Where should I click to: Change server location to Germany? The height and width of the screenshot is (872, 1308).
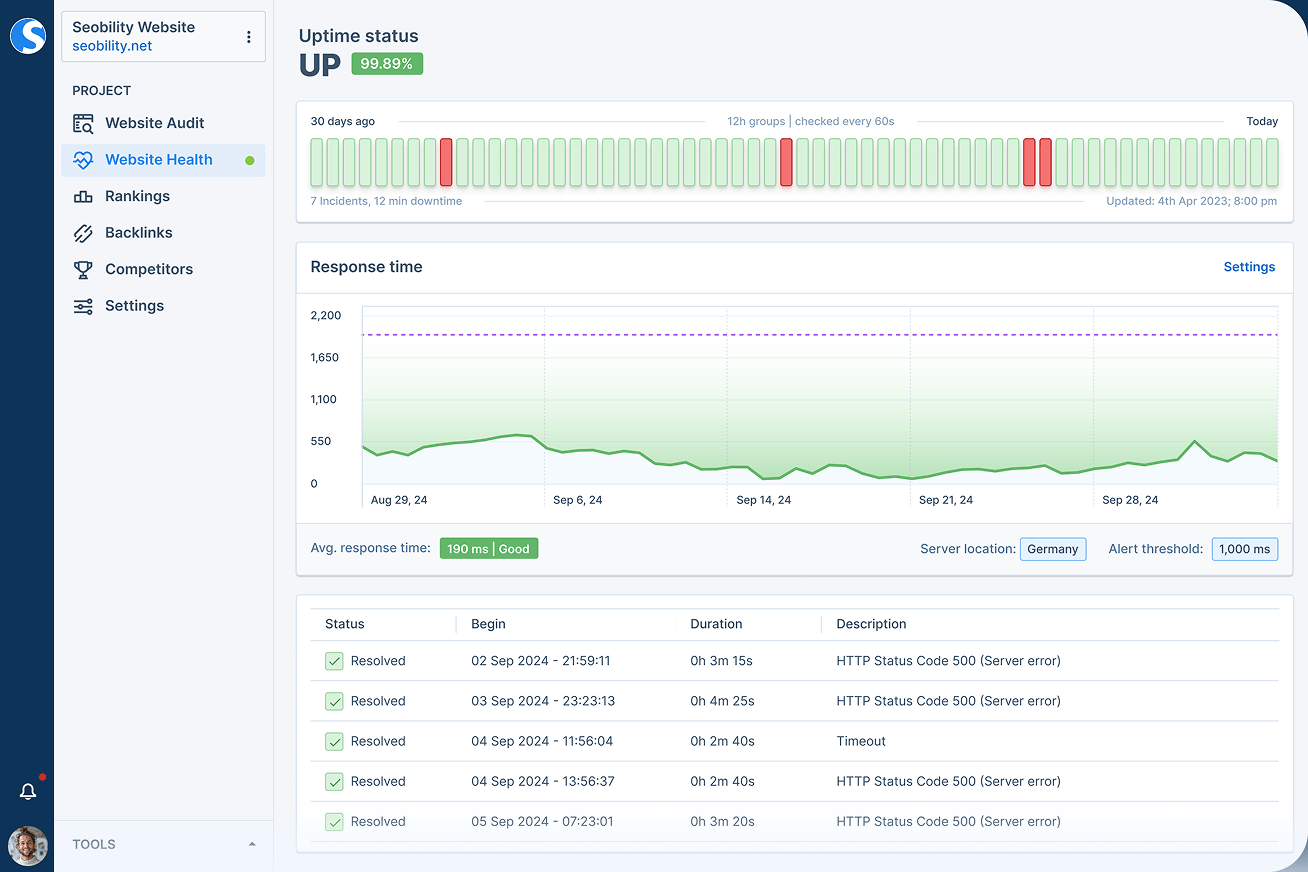tap(1053, 548)
